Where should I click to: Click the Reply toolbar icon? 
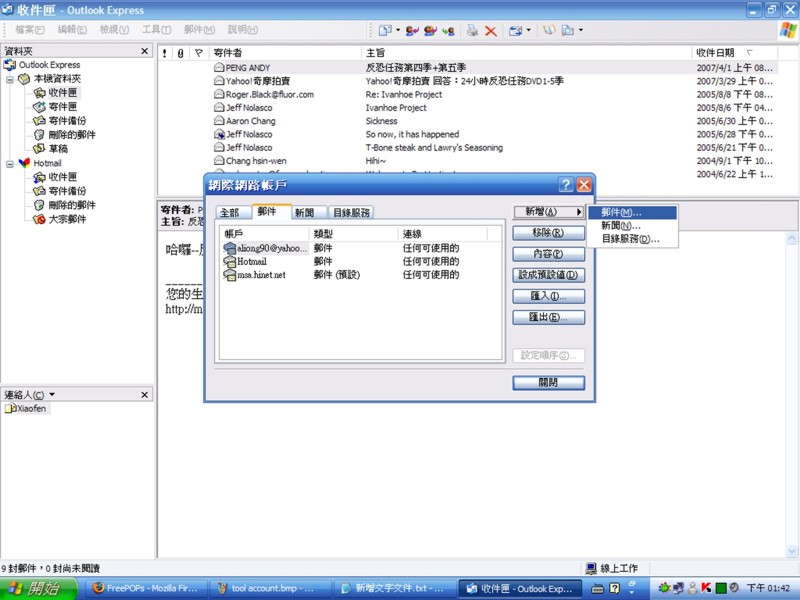pyautogui.click(x=412, y=31)
